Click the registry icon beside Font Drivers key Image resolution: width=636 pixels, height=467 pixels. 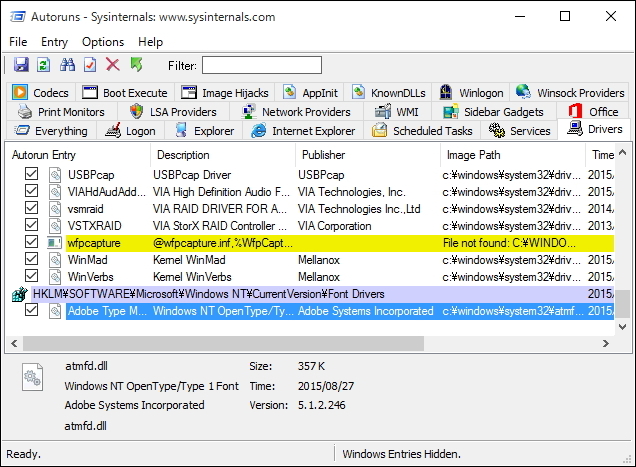click(19, 294)
